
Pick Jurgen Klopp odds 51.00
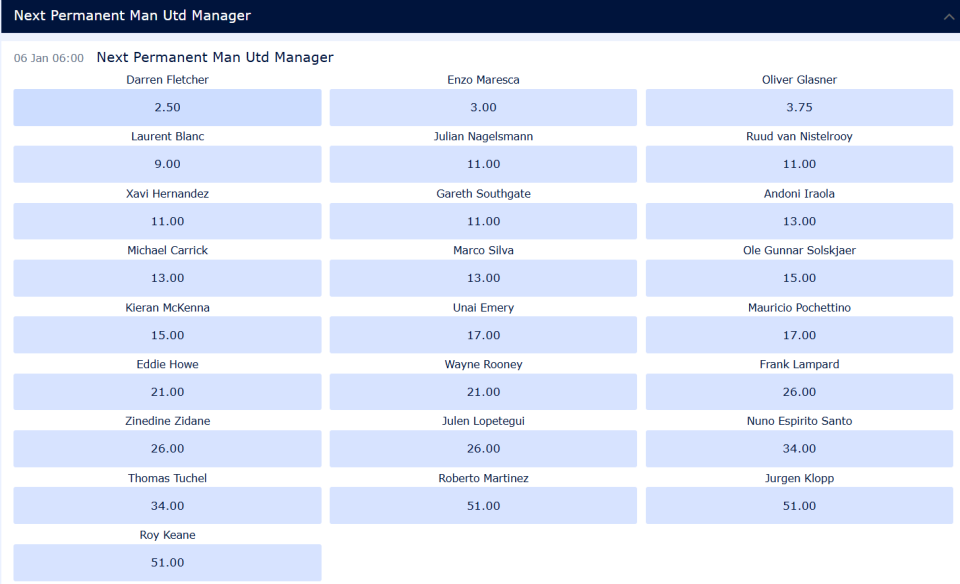coord(799,506)
